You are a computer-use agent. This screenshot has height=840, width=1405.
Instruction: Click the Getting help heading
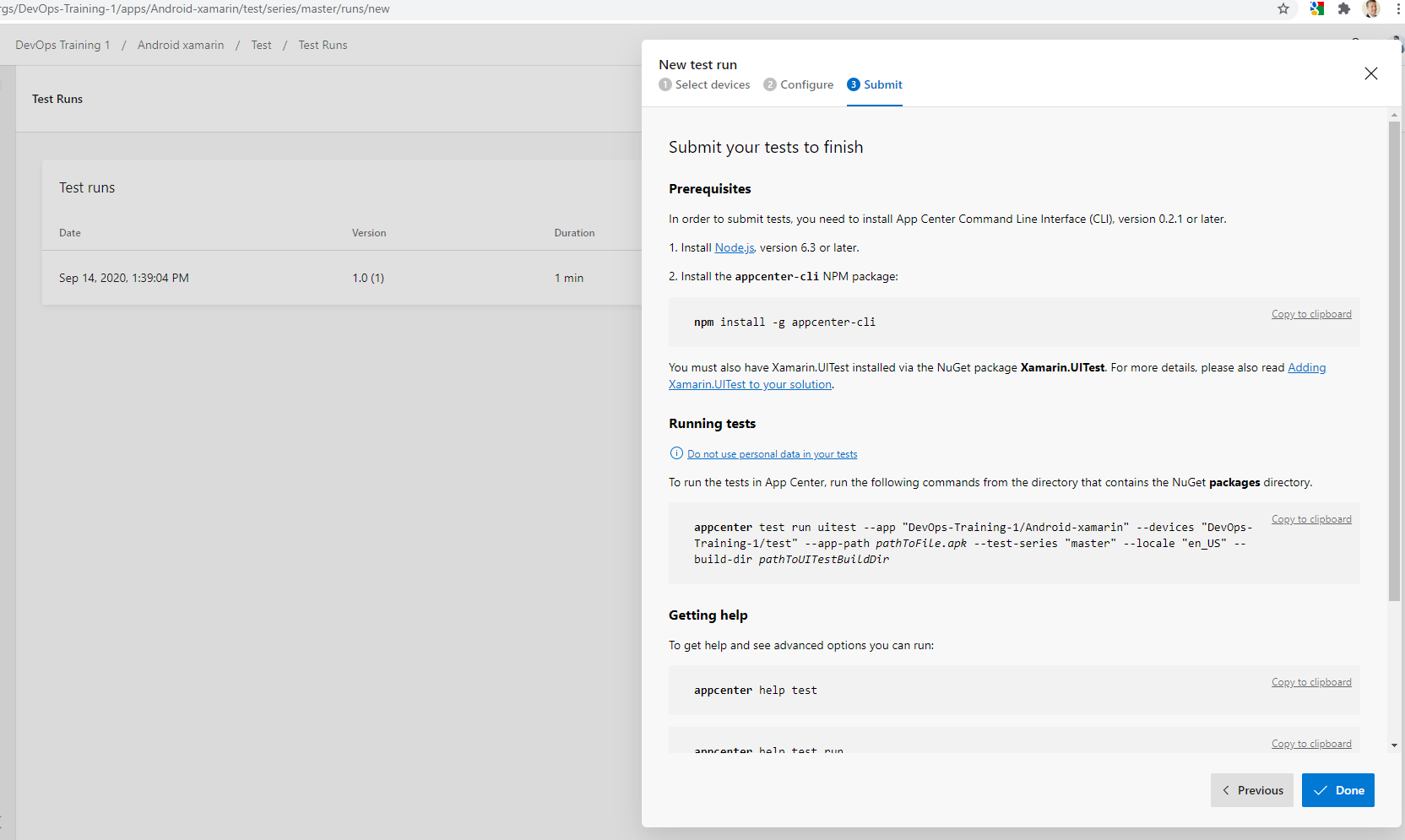(x=708, y=615)
